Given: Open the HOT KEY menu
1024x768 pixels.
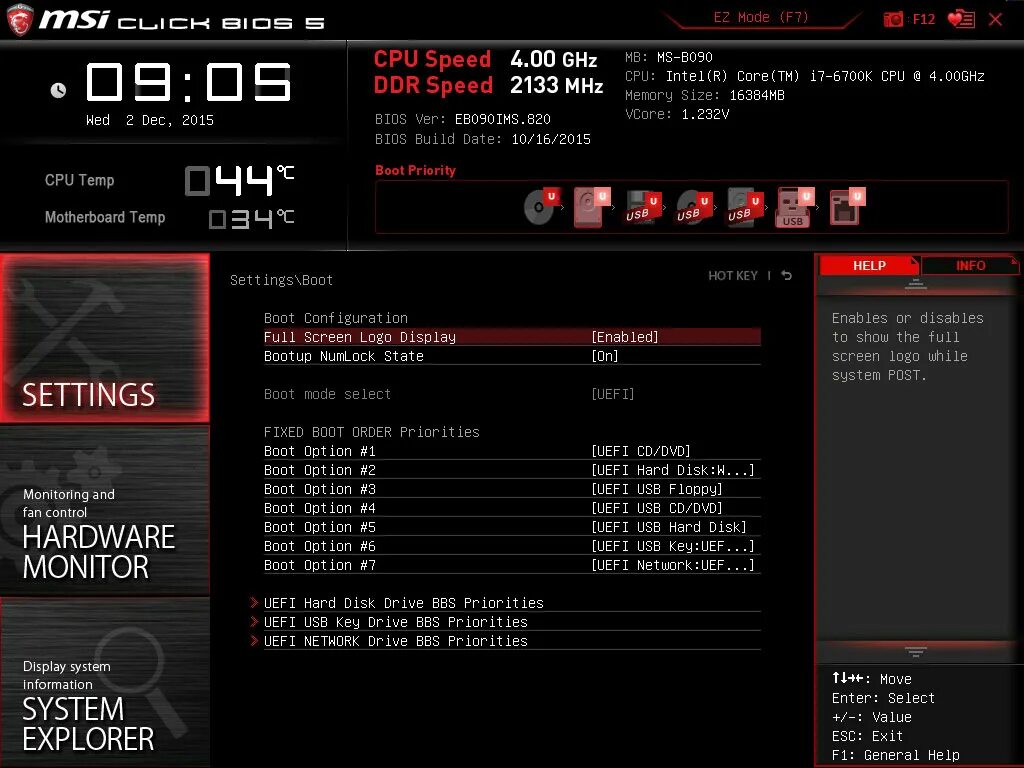Looking at the screenshot, I should point(733,276).
